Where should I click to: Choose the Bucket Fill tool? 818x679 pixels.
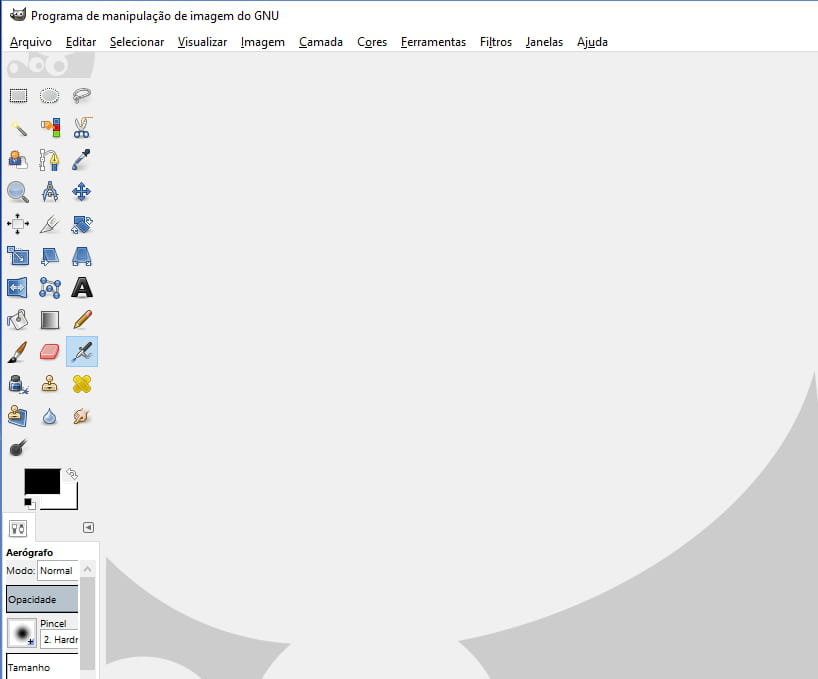18,320
